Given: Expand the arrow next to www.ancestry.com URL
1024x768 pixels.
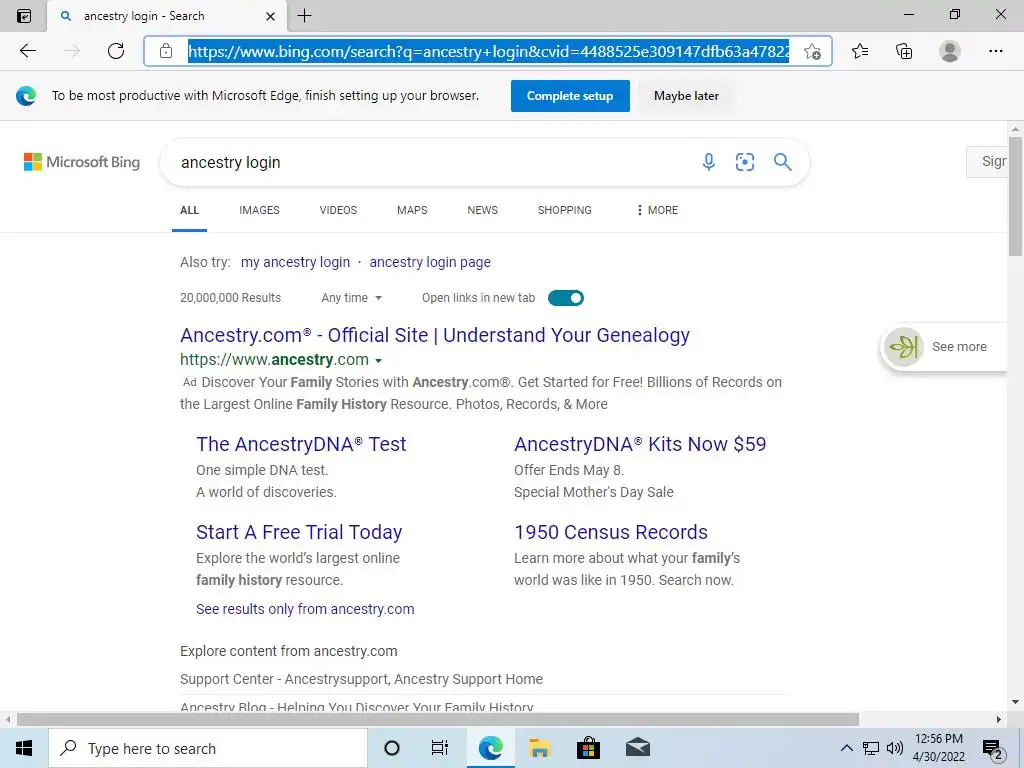Looking at the screenshot, I should pyautogui.click(x=379, y=360).
